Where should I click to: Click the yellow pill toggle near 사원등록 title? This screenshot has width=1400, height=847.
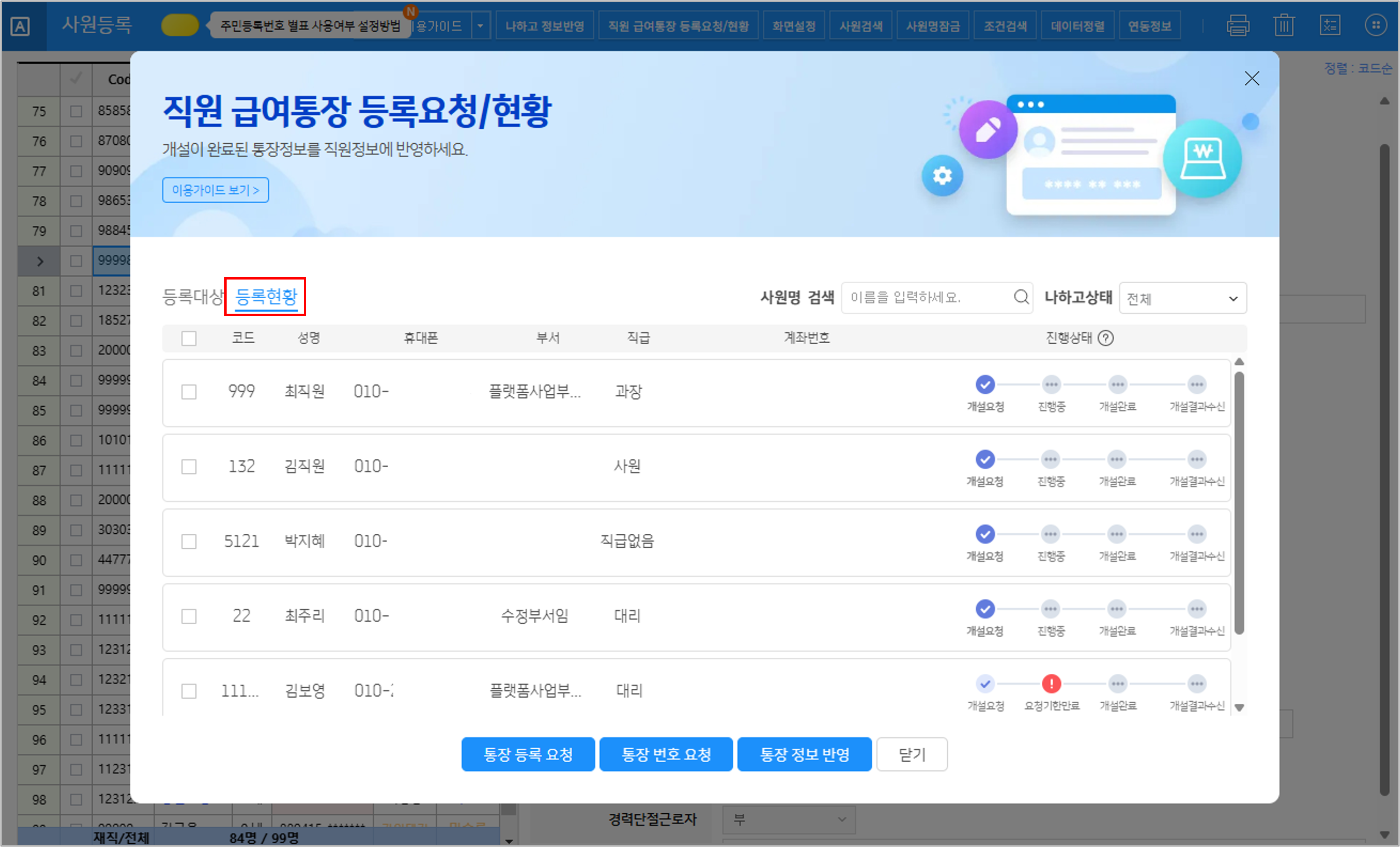179,26
